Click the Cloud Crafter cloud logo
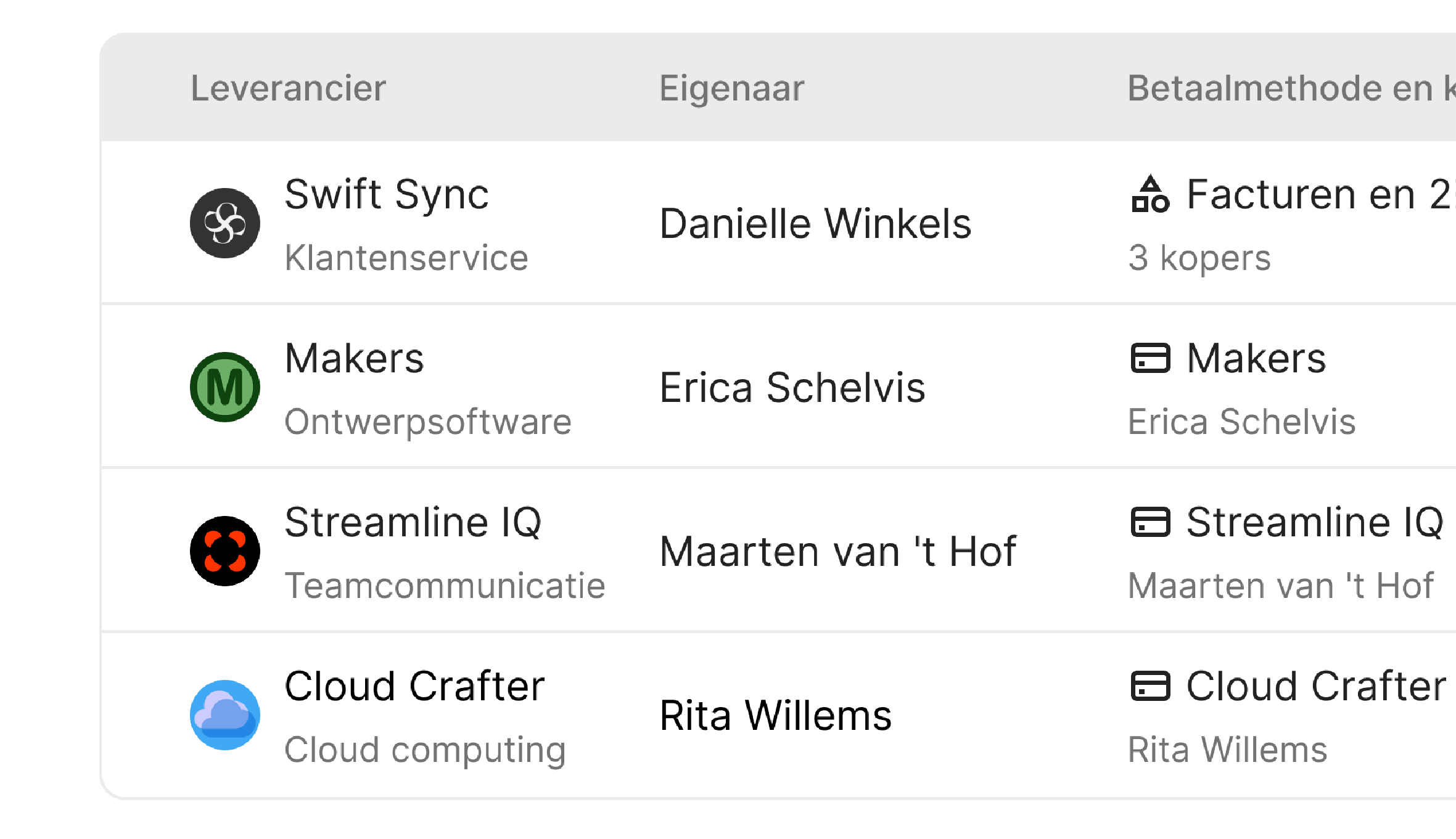 point(225,715)
